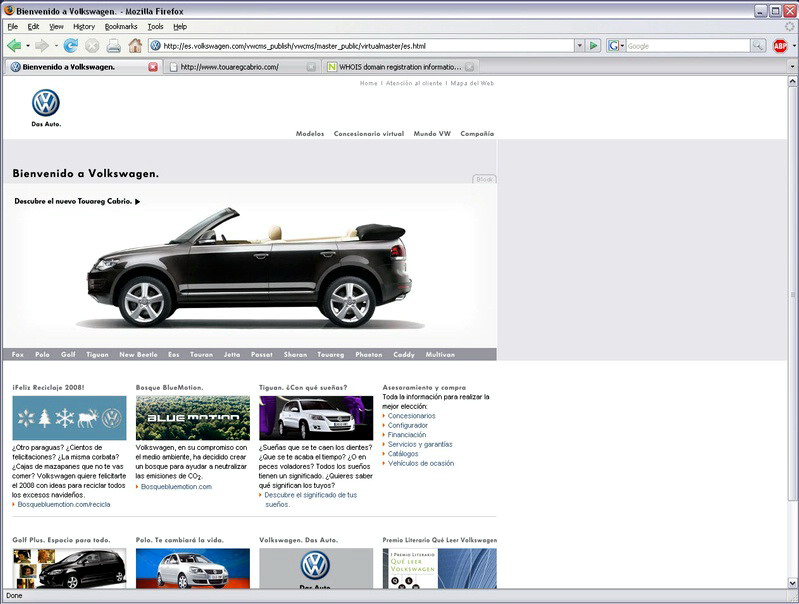Click the Volkswagen Das Auto logo
This screenshot has height=604, width=799.
point(46,108)
